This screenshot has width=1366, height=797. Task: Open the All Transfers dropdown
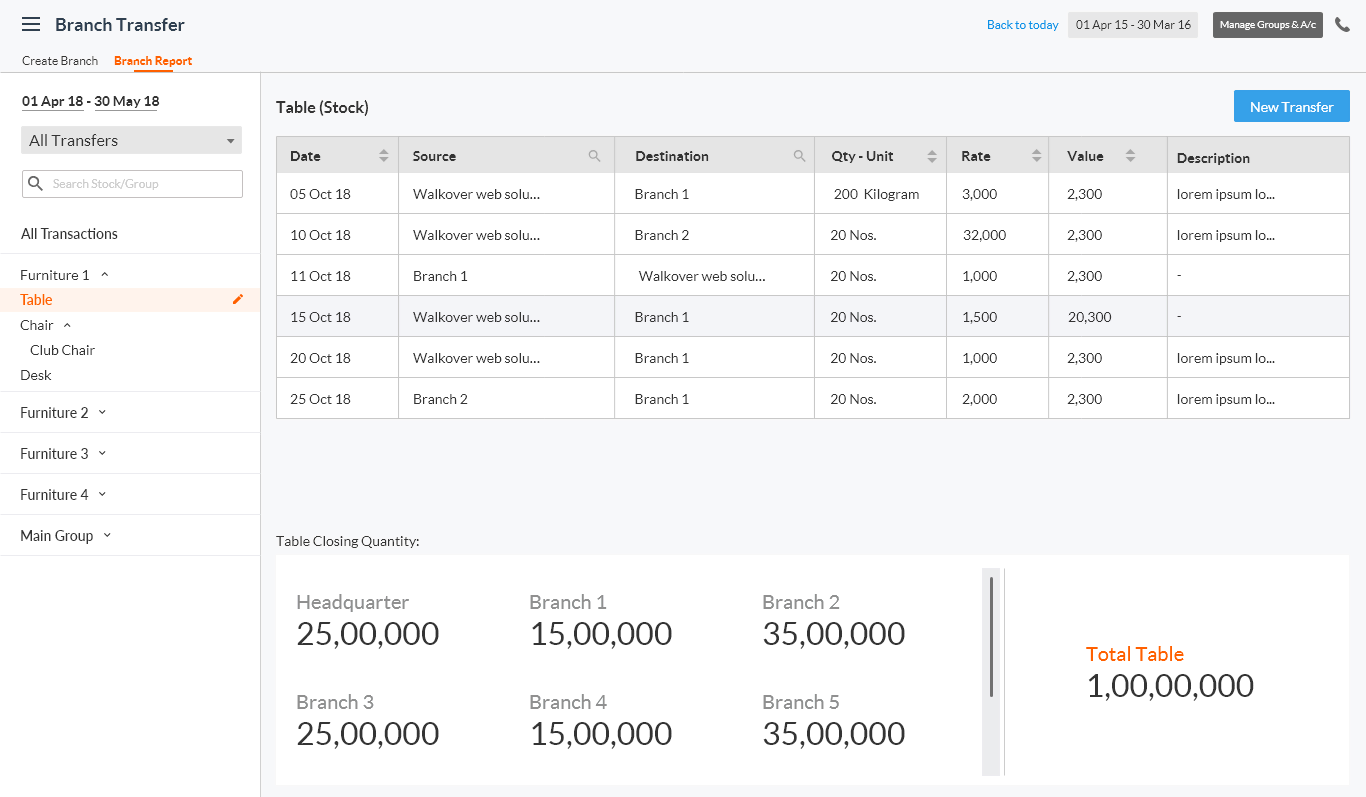click(132, 140)
